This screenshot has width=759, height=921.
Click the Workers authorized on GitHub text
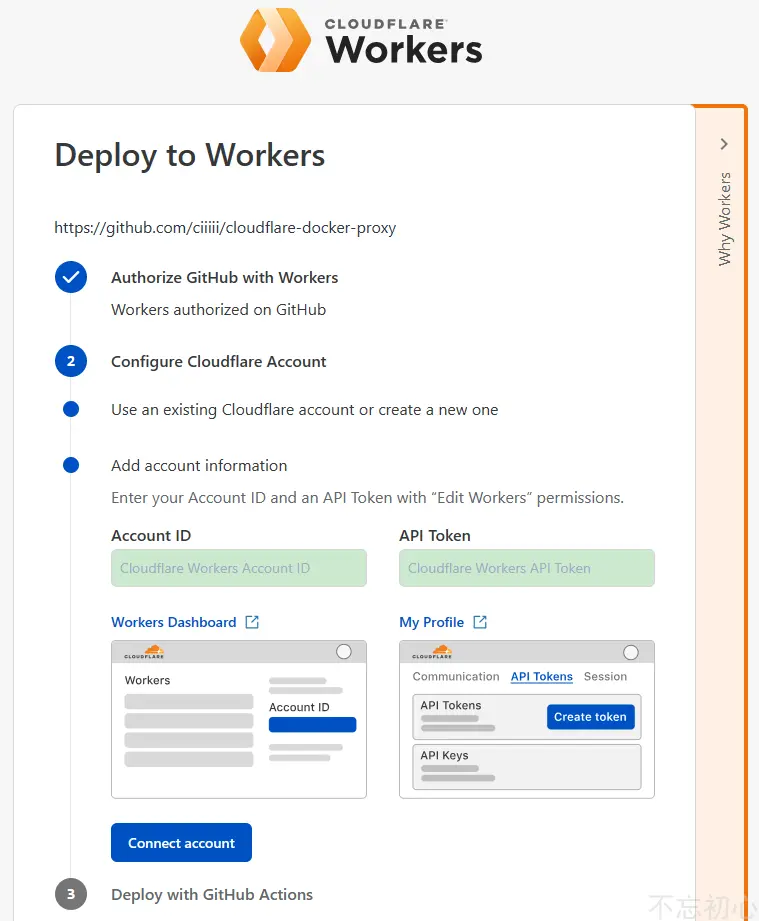click(219, 310)
